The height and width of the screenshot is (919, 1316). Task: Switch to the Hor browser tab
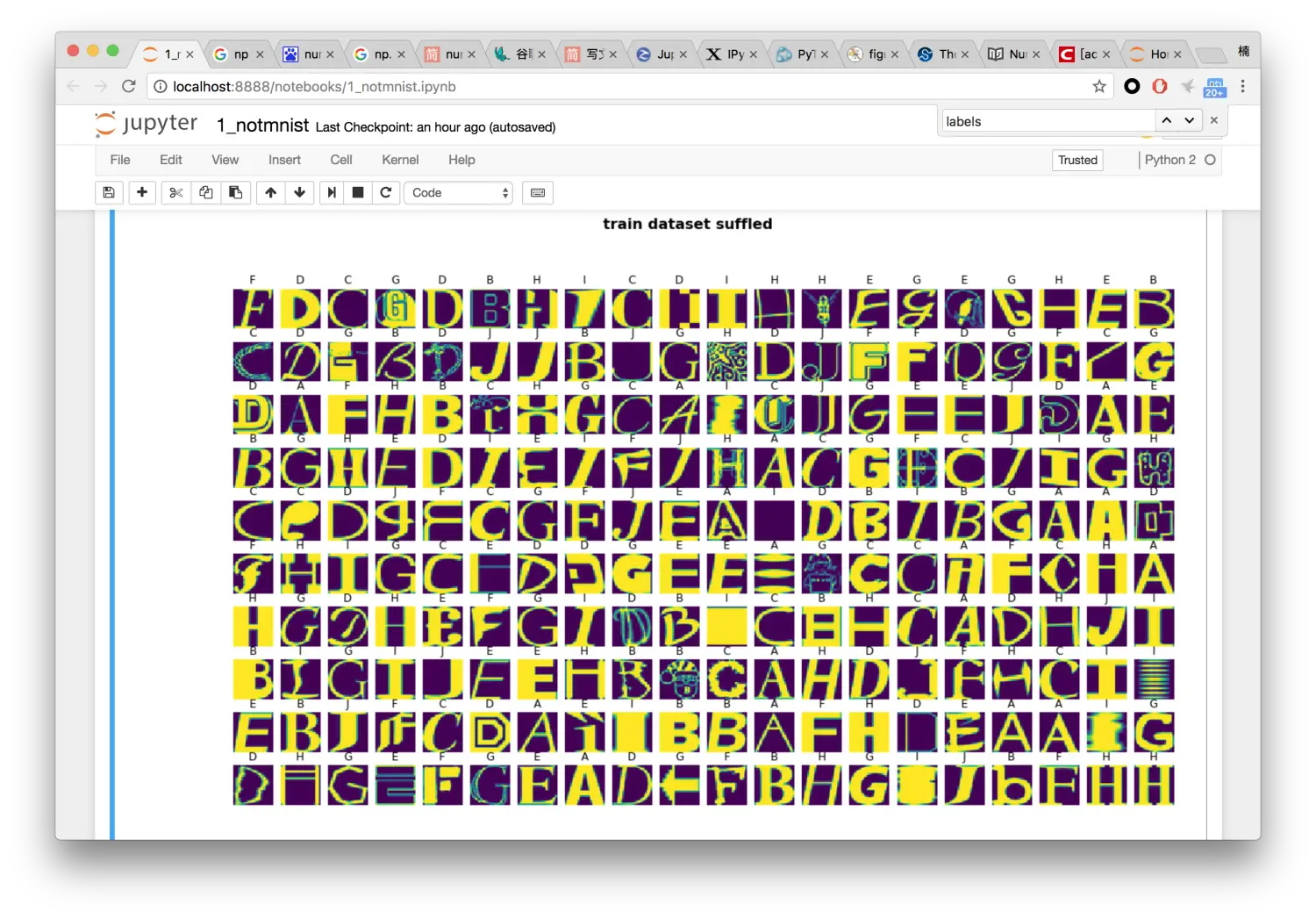1156,54
